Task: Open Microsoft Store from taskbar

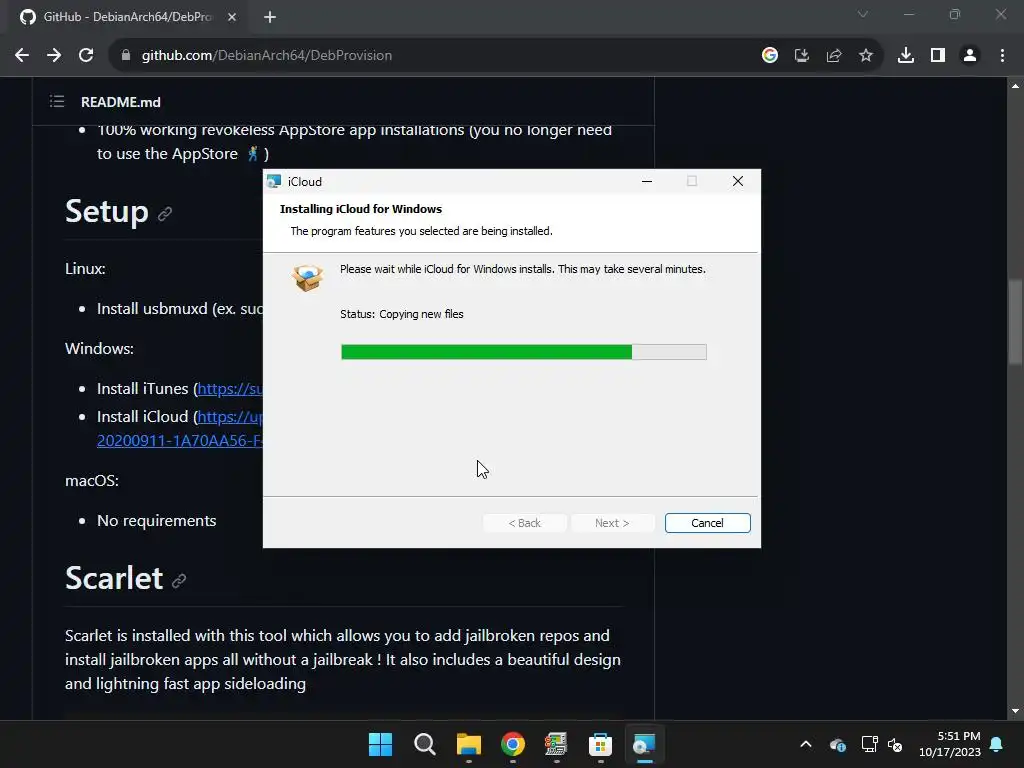Action: tap(600, 744)
